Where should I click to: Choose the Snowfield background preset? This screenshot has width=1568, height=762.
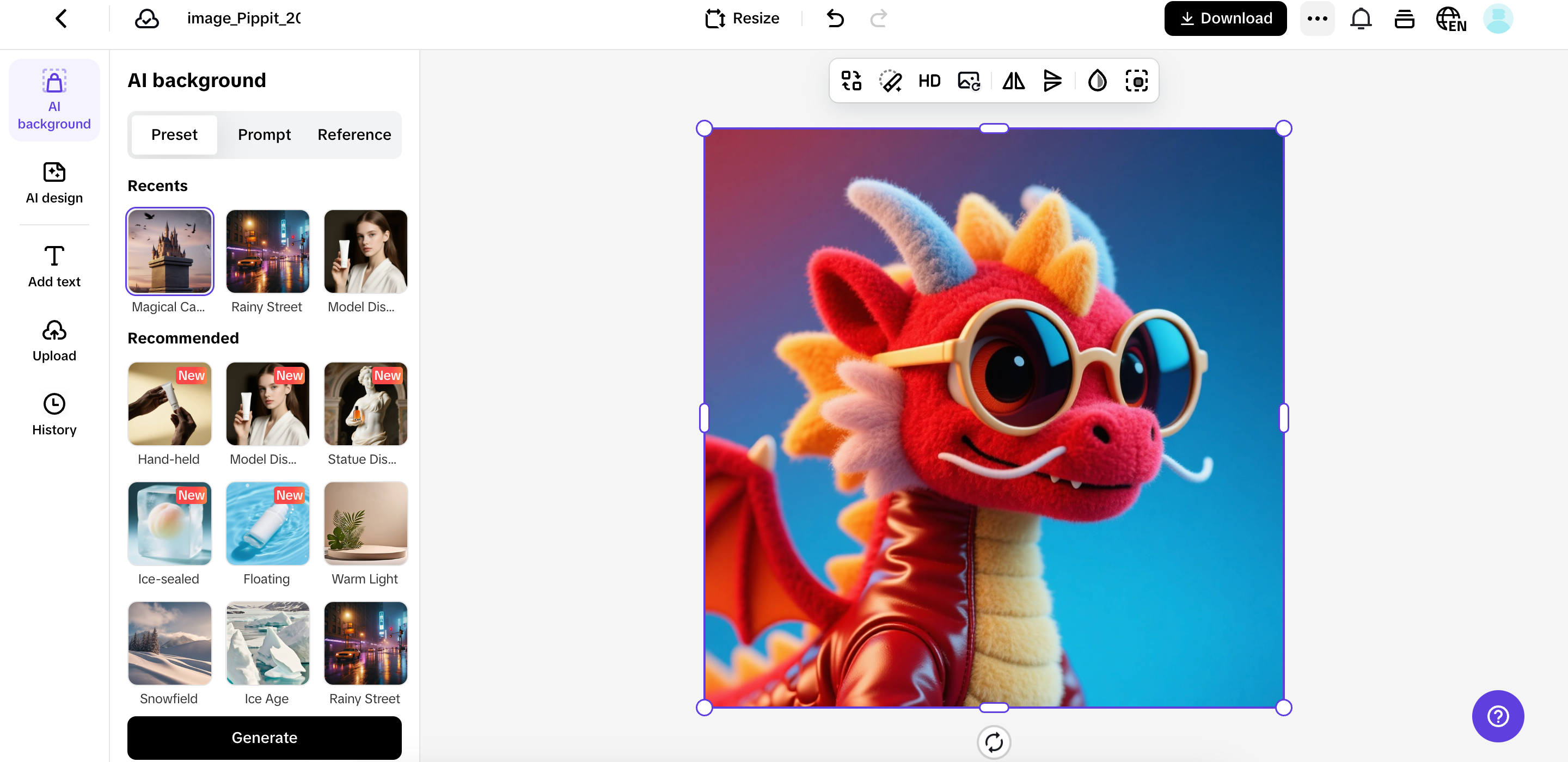(x=169, y=643)
